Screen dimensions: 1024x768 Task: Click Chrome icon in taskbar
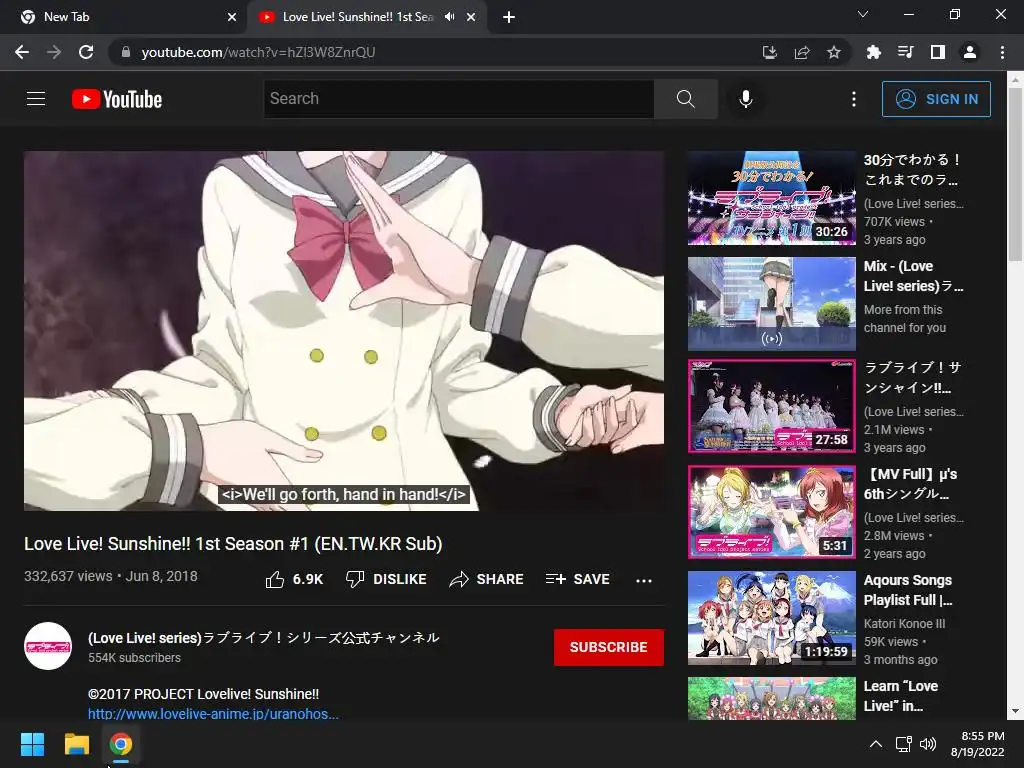click(x=121, y=744)
